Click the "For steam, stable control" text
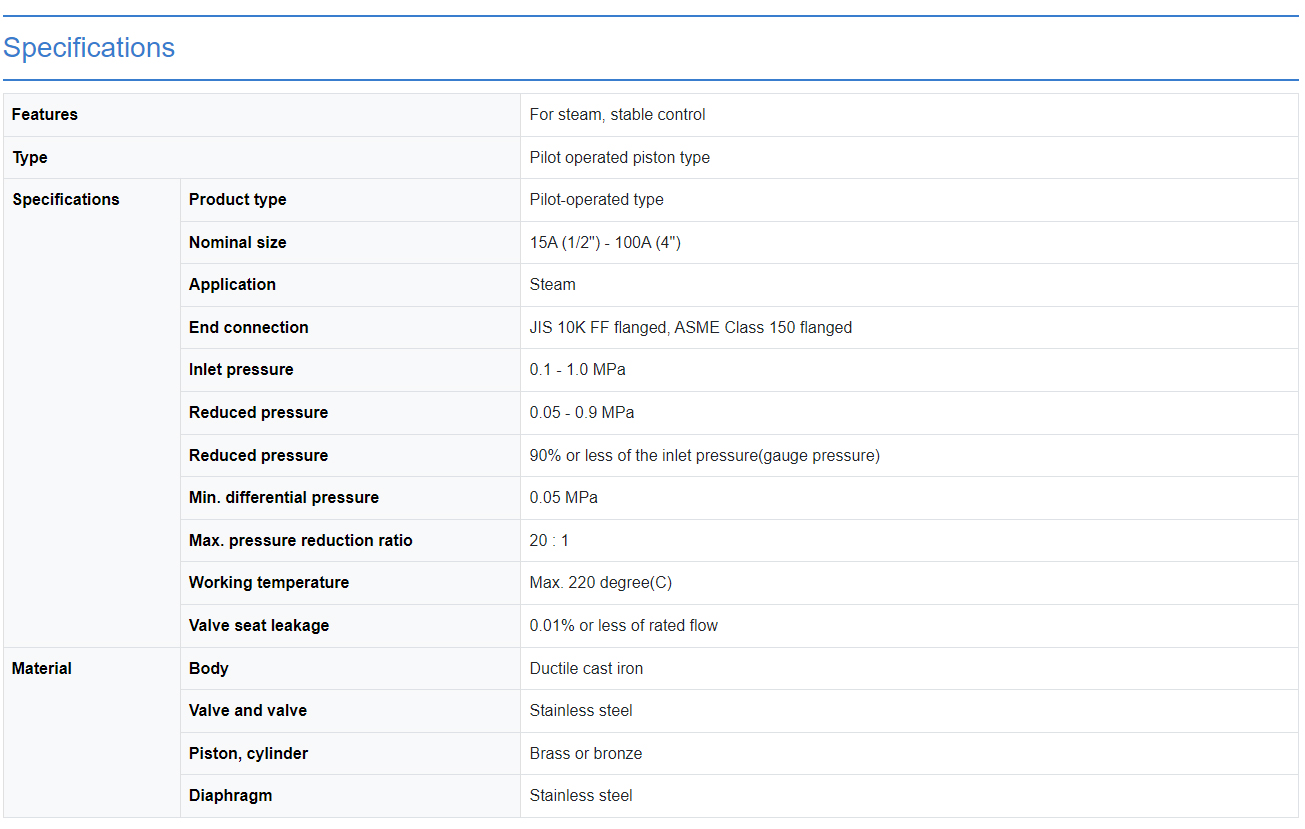The image size is (1305, 829). point(617,115)
